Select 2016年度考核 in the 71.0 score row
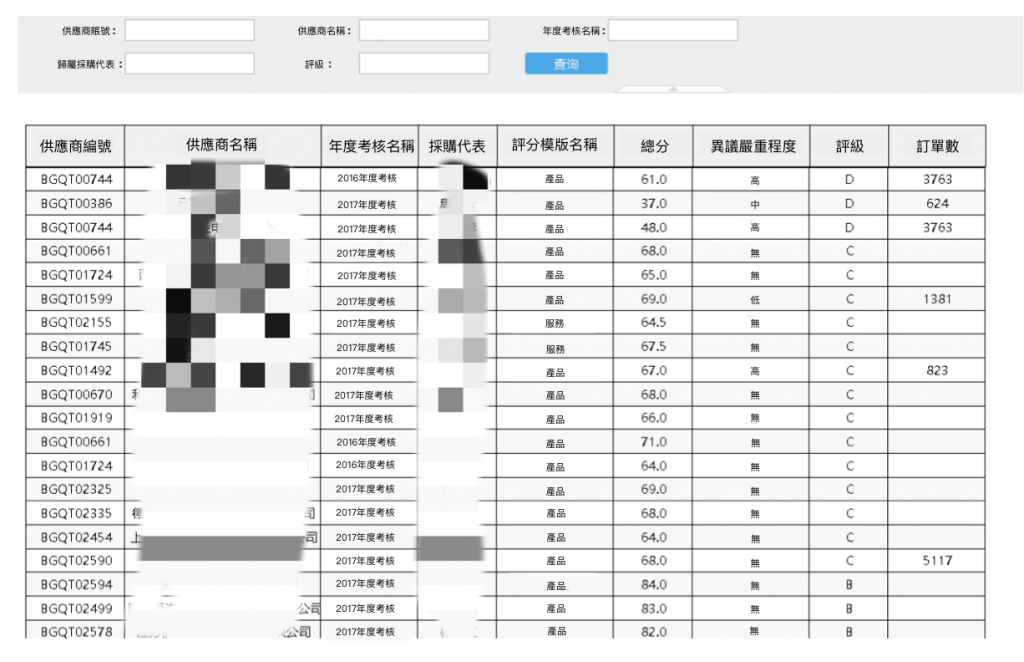The image size is (1024, 662). [366, 442]
